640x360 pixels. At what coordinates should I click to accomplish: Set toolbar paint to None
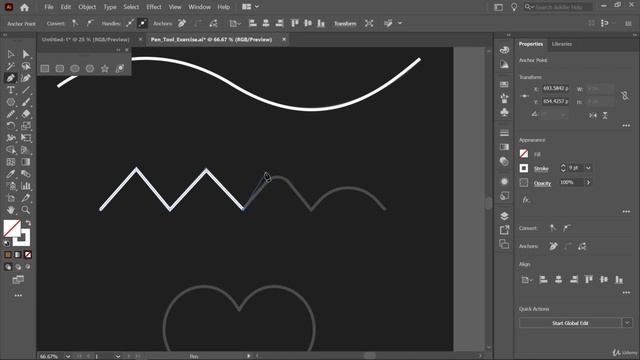[28, 255]
